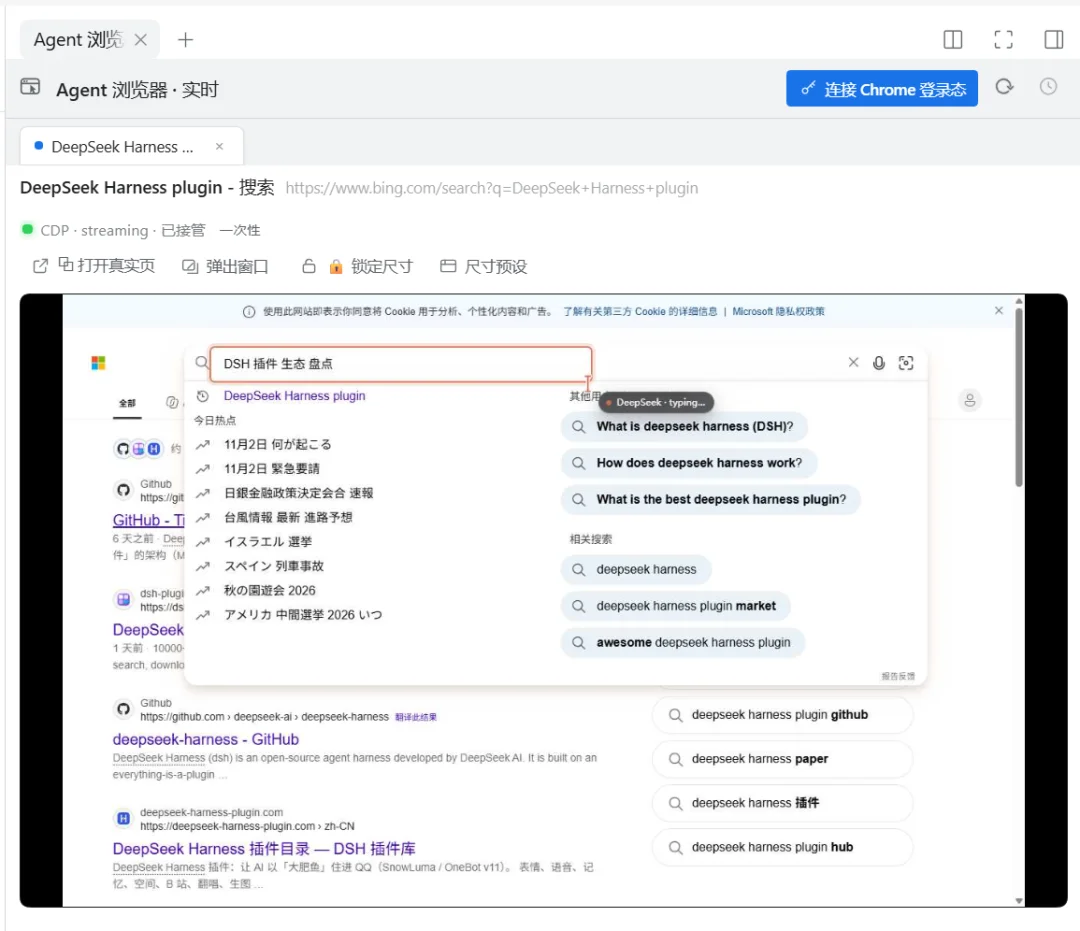
Task: Select trending イスラエル 選挙
Action: pos(268,541)
